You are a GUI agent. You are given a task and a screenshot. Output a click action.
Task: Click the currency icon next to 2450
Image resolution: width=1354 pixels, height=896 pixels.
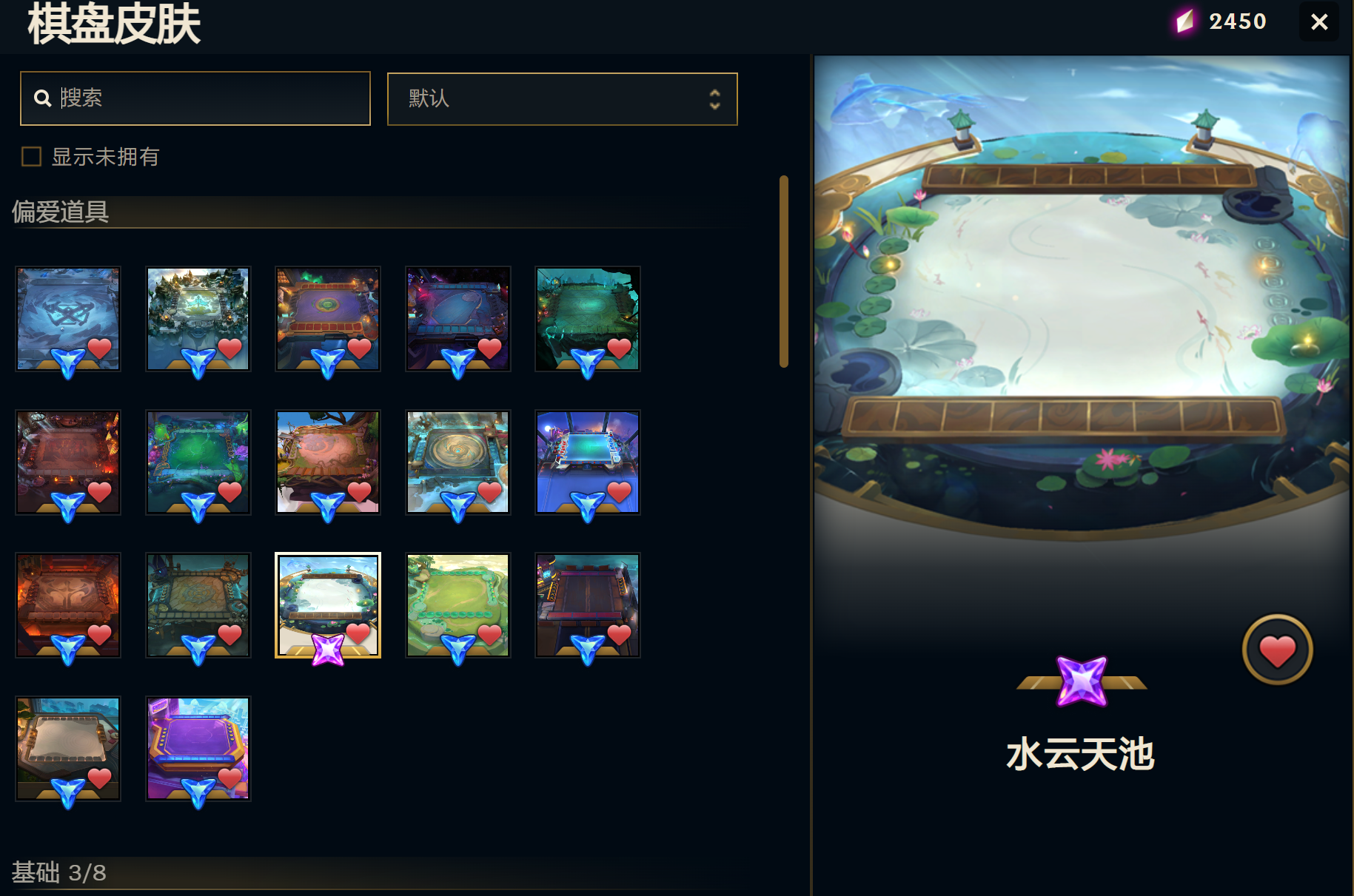click(x=1185, y=21)
